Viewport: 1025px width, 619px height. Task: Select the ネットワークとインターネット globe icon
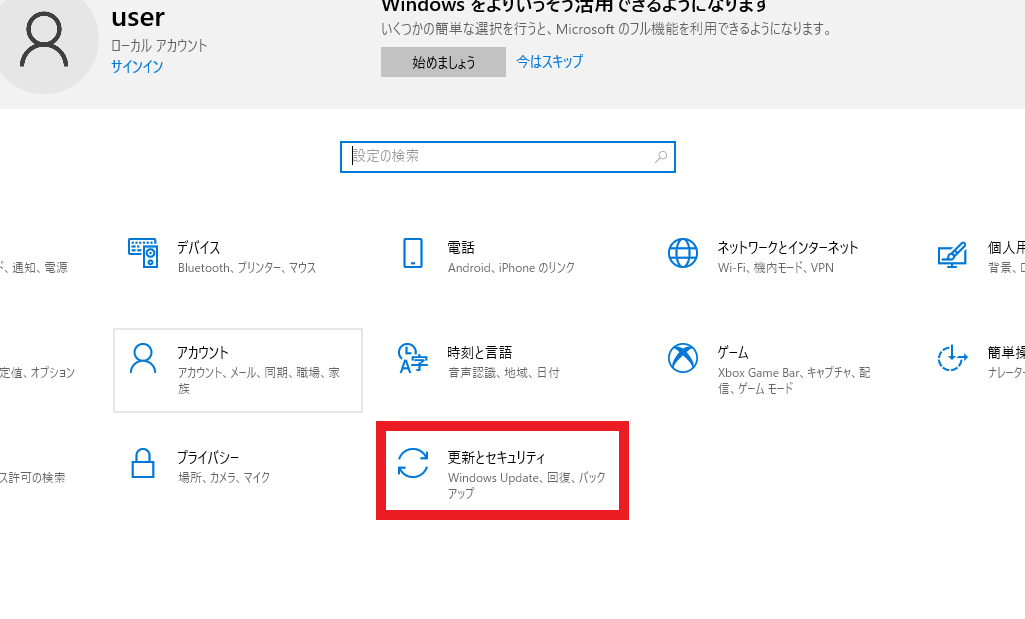[x=683, y=253]
